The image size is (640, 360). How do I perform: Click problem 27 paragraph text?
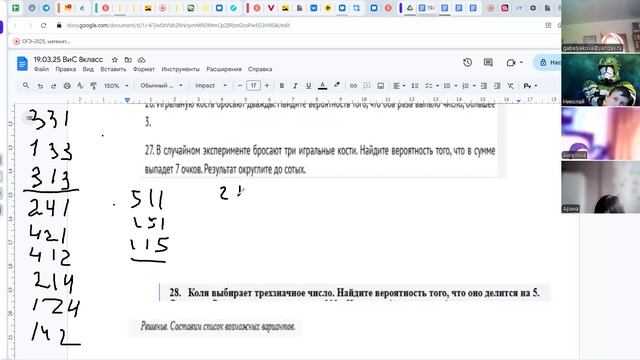click(x=320, y=160)
